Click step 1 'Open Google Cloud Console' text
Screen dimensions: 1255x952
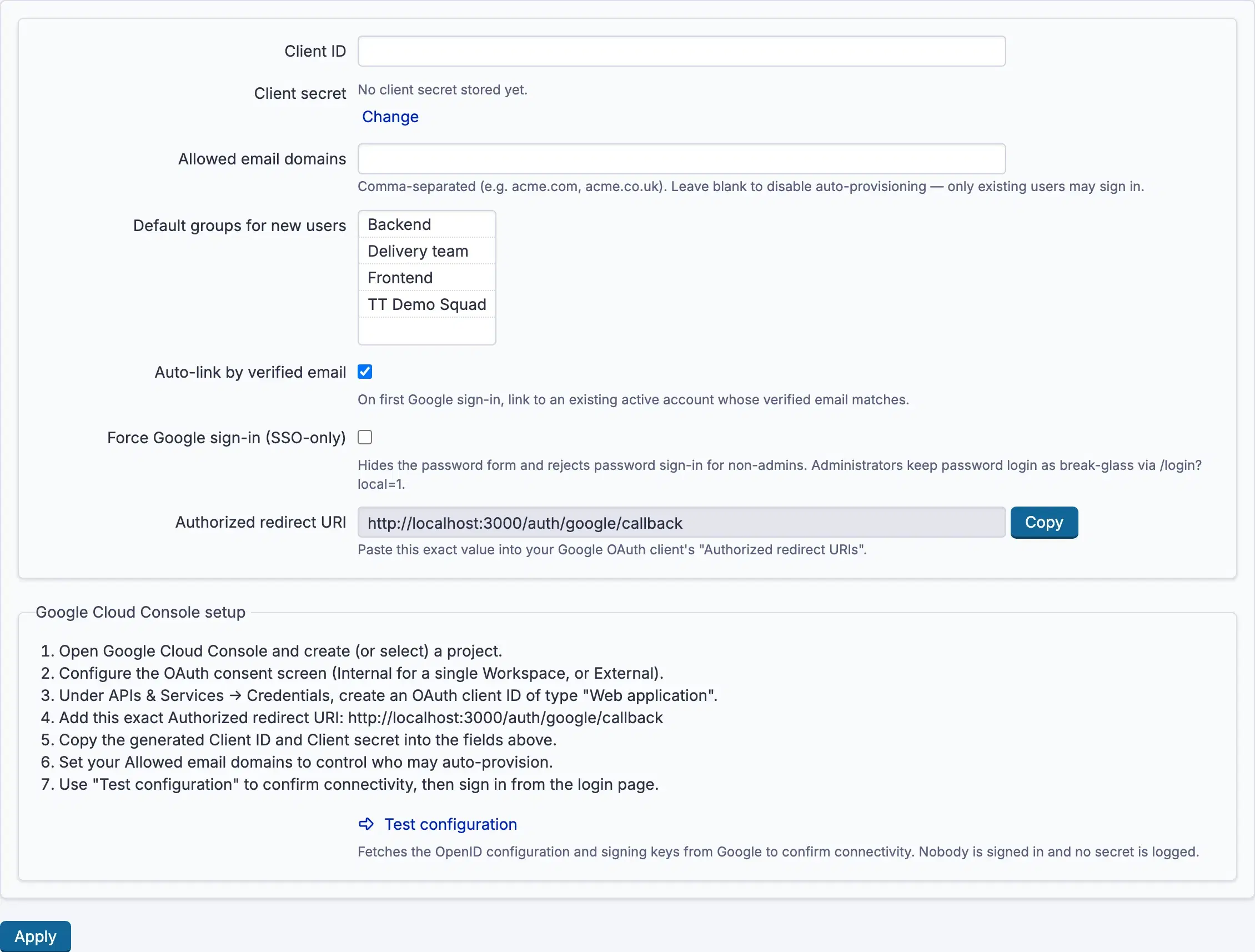coord(281,652)
